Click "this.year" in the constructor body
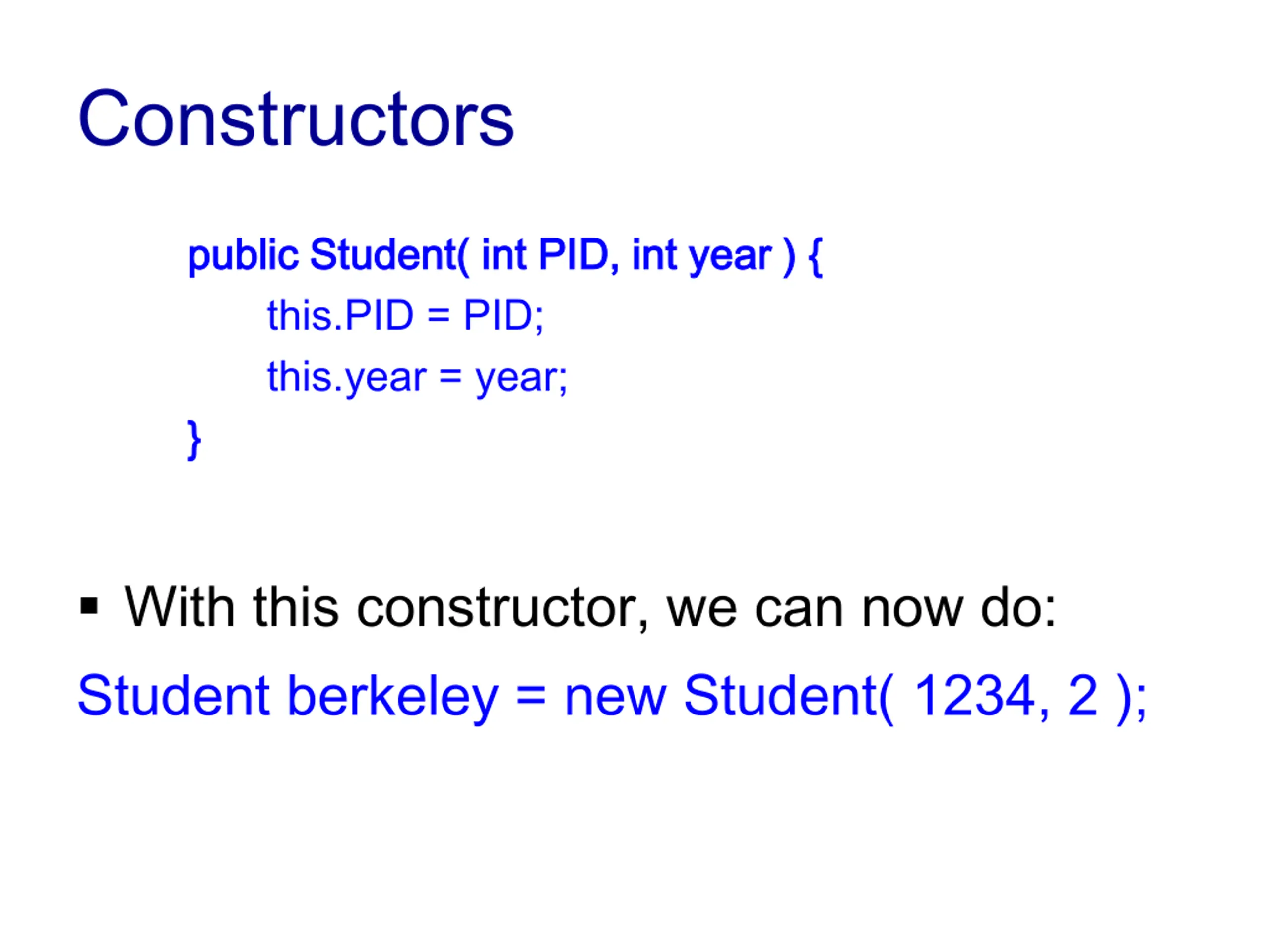Image resolution: width=1270 pixels, height=952 pixels. point(347,378)
